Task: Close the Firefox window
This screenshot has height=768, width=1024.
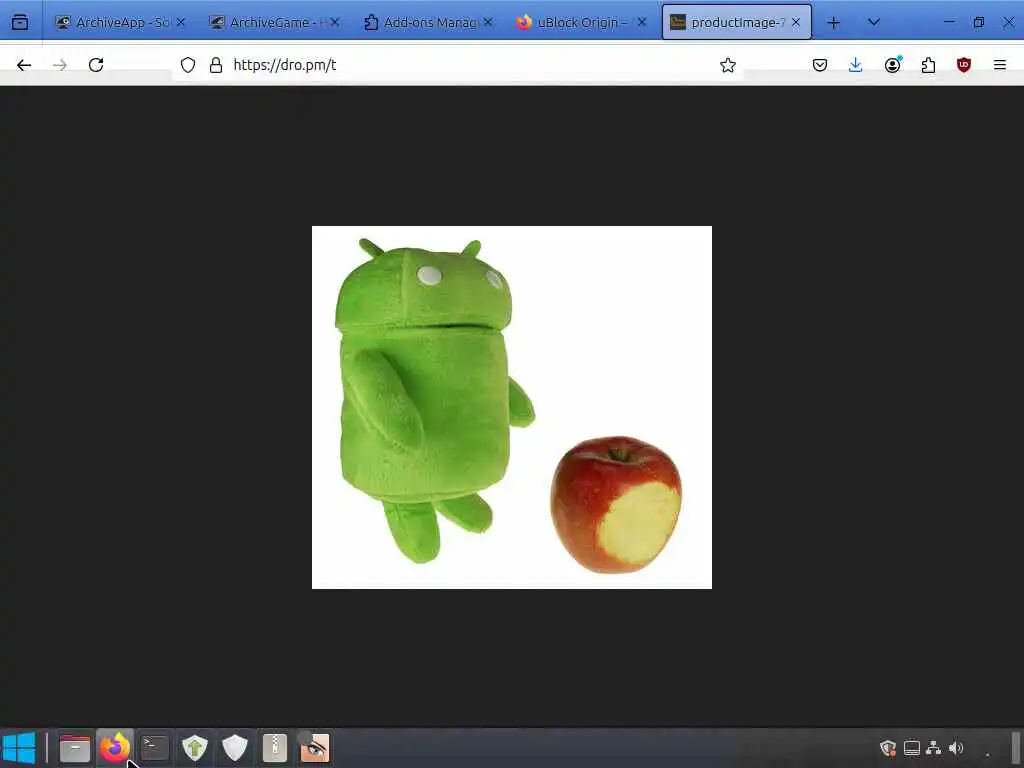Action: 1008,22
